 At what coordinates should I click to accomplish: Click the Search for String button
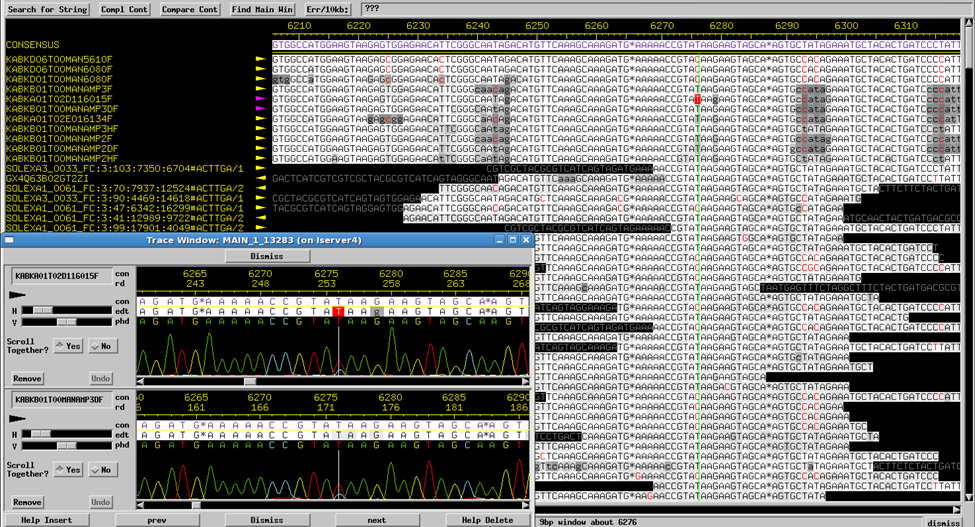(47, 9)
